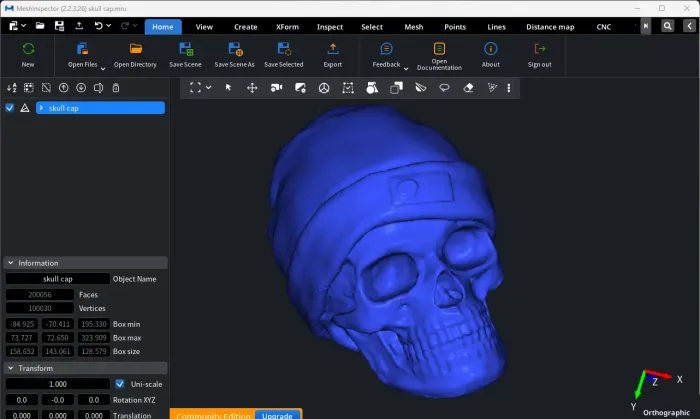Screen dimensions: 700x419
Task: Click the Open Directory folder icon
Action: pos(135,49)
